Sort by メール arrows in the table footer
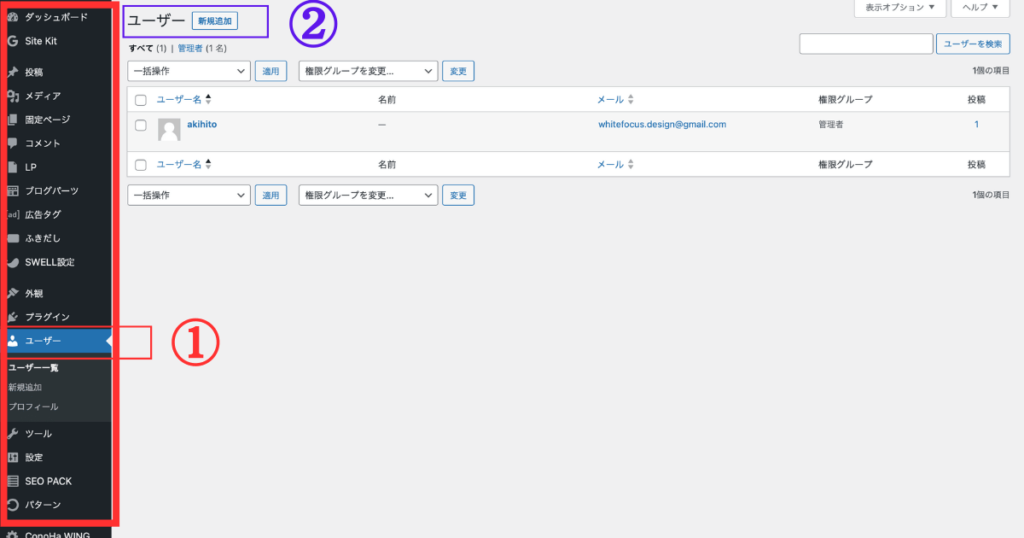This screenshot has width=1024, height=538. (x=630, y=164)
